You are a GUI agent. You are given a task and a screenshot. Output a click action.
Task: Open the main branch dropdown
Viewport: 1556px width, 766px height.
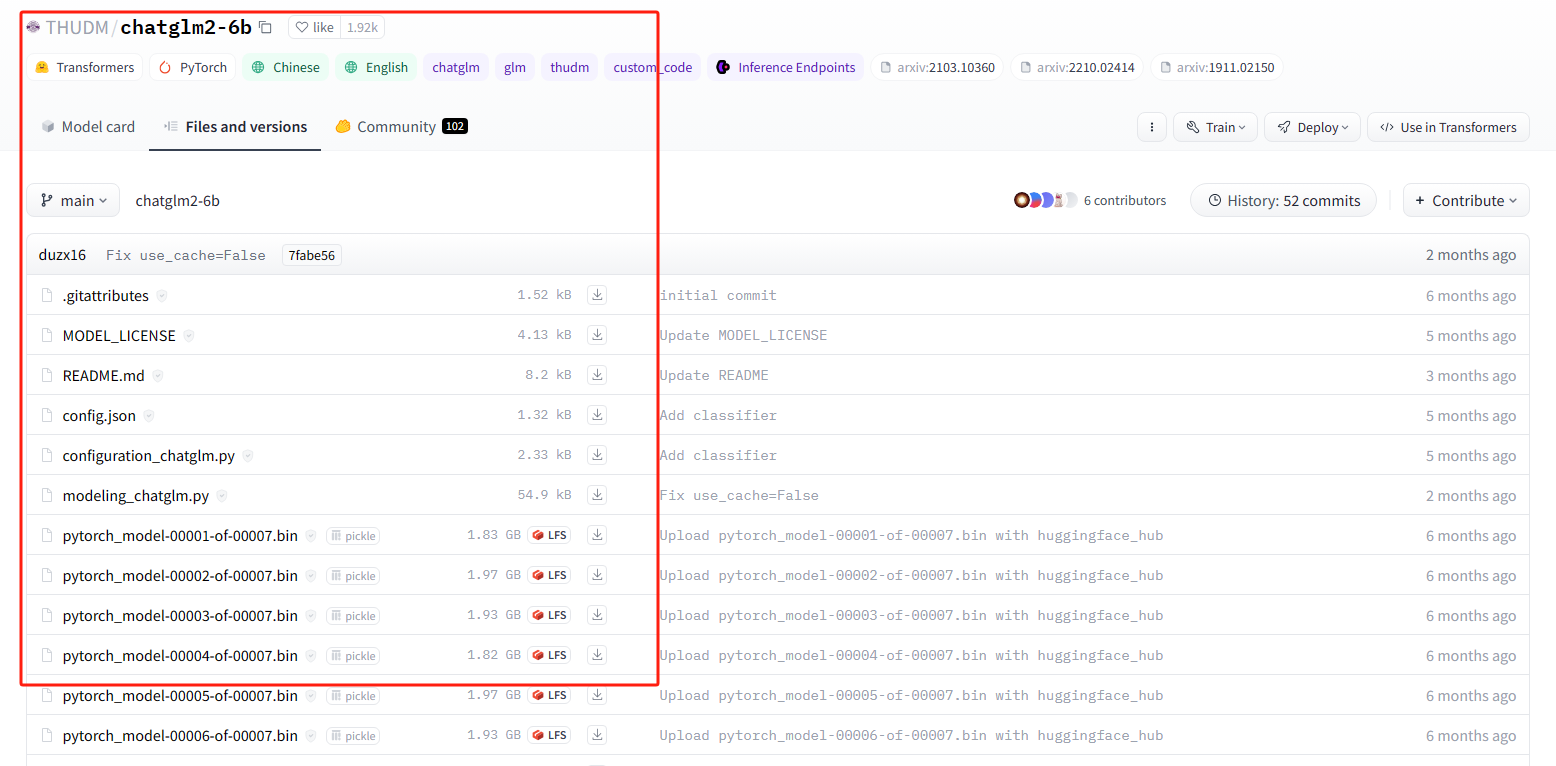(73, 200)
